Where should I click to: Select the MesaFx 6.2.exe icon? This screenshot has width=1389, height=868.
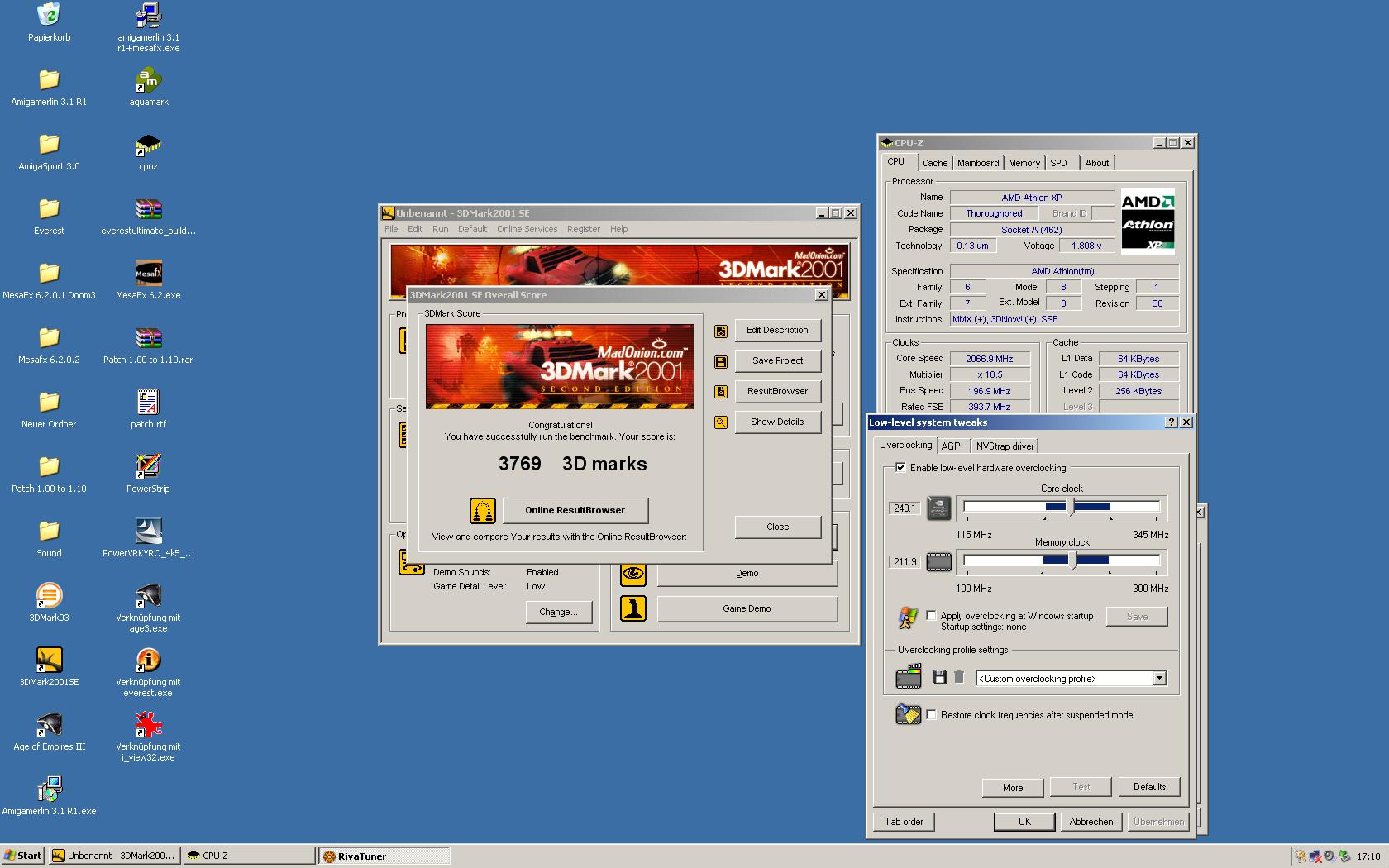(x=148, y=274)
